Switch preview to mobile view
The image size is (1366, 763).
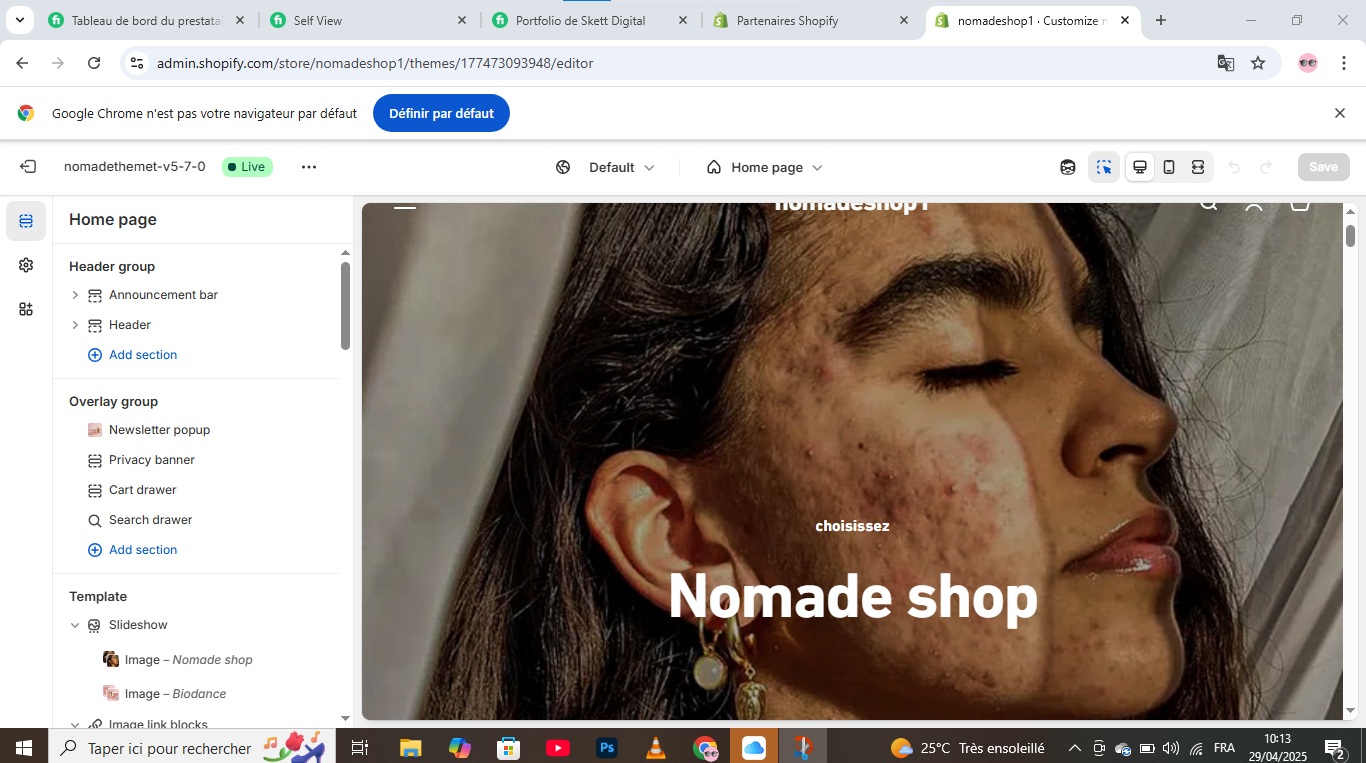[x=1168, y=167]
